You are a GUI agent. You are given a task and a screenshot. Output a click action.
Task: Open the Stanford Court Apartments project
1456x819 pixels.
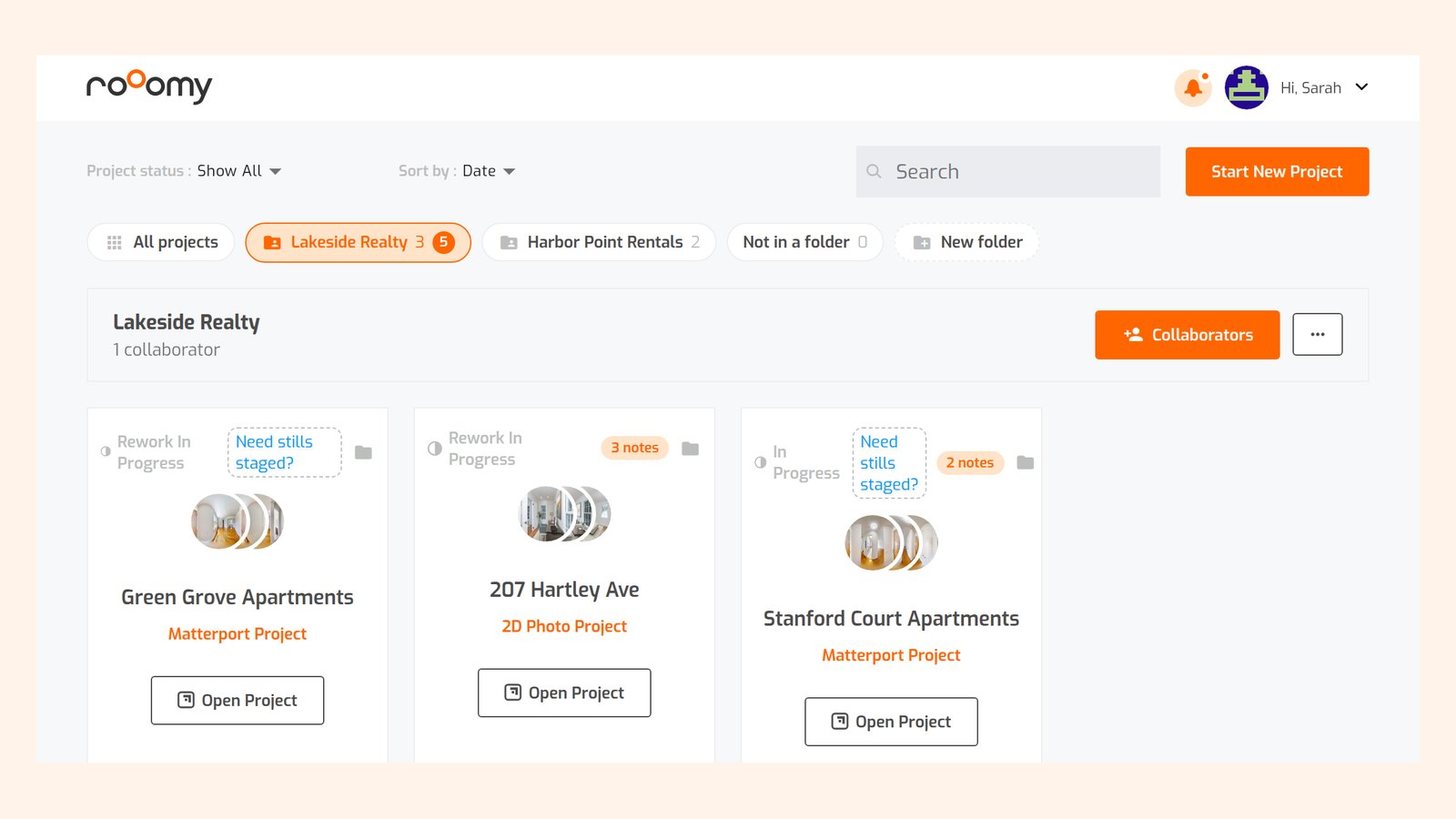[x=891, y=722]
